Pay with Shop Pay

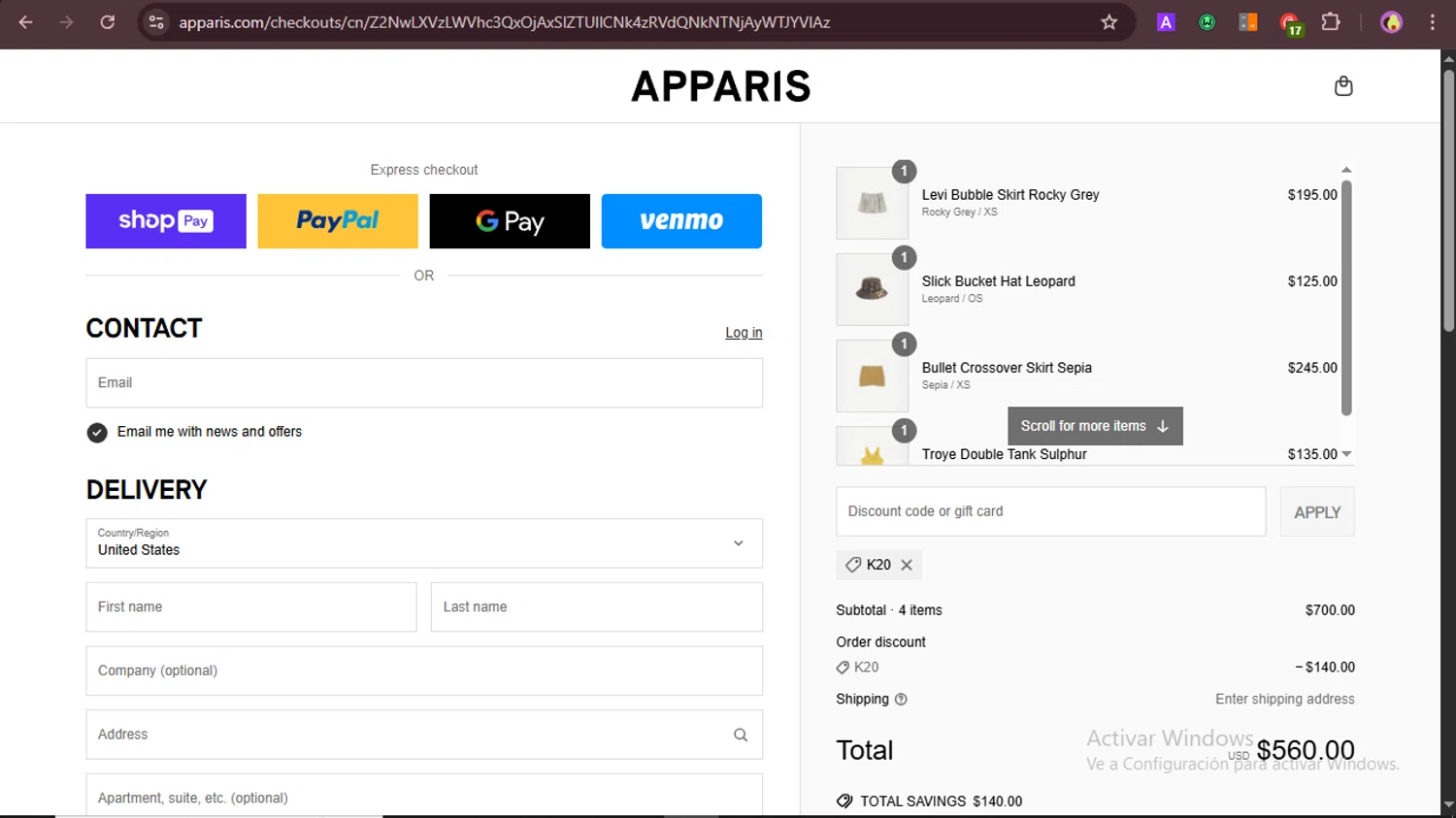click(x=166, y=221)
